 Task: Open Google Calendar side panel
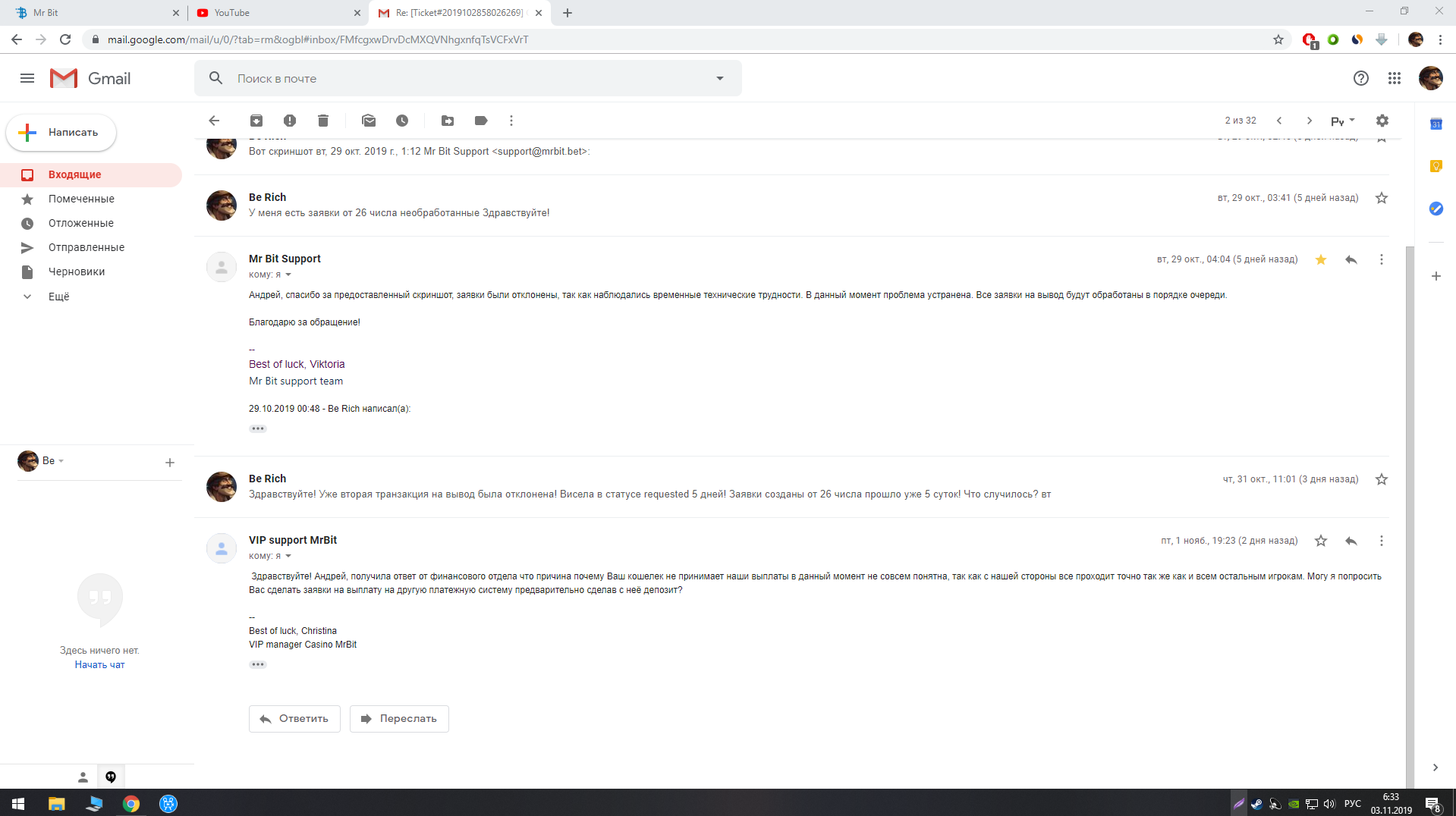click(1436, 124)
